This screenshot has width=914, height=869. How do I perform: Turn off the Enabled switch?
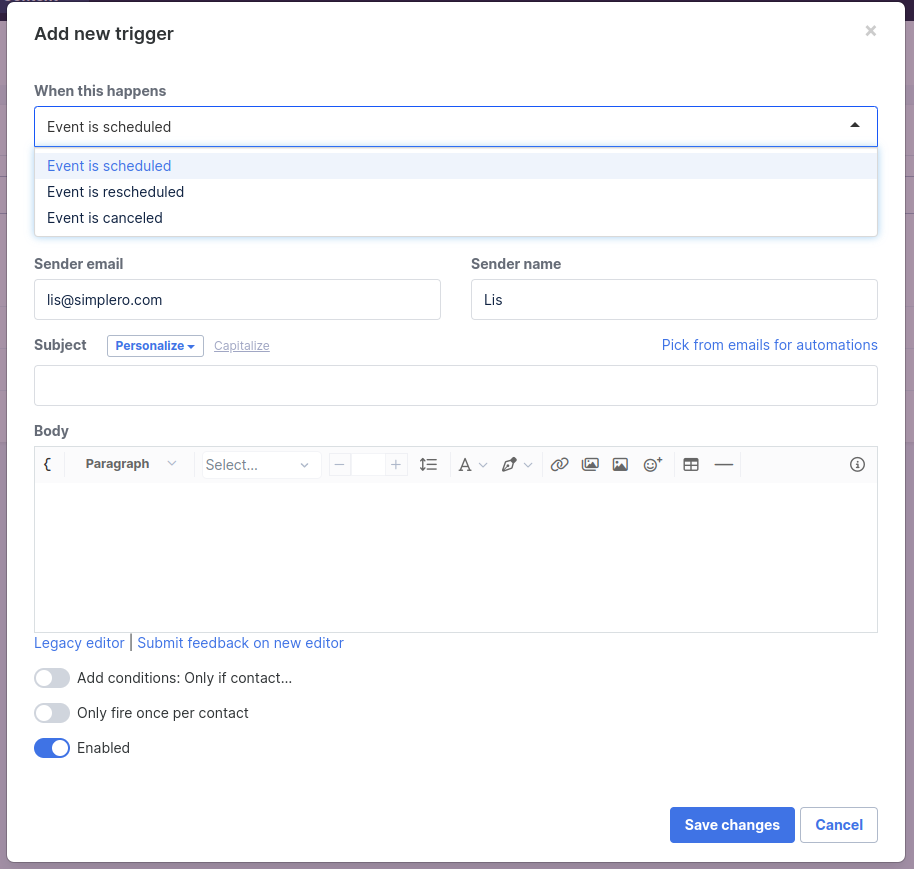tap(52, 748)
